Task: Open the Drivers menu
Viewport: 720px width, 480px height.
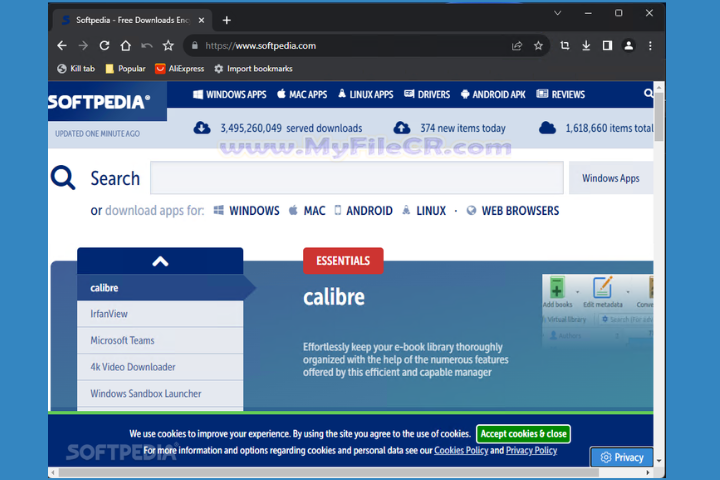Action: coord(427,95)
